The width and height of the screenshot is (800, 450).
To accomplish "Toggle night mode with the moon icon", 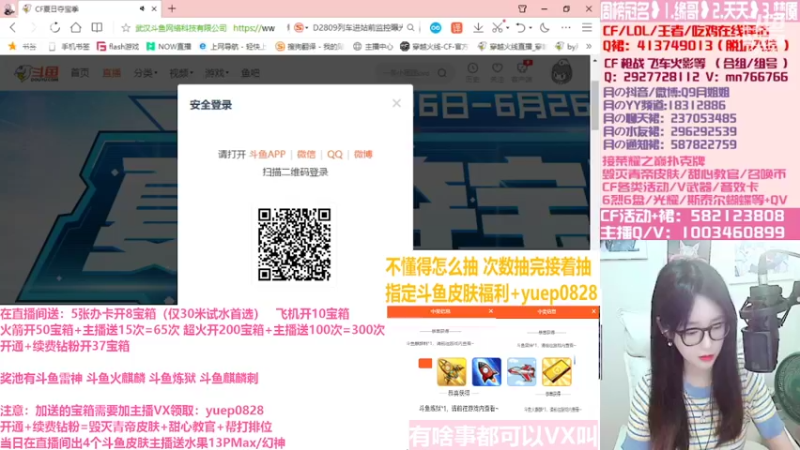I will 544,28.
